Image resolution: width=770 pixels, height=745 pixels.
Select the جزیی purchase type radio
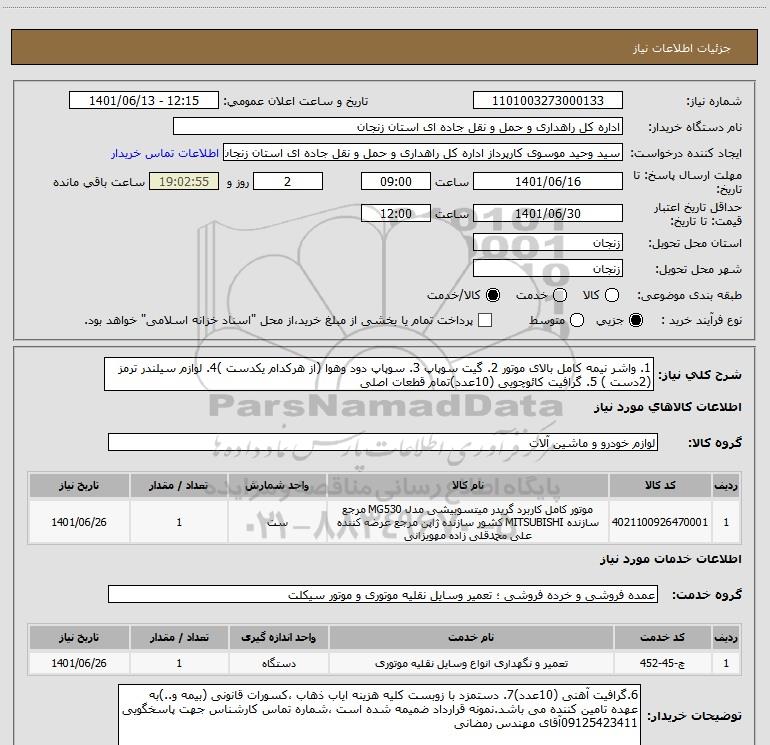636,320
